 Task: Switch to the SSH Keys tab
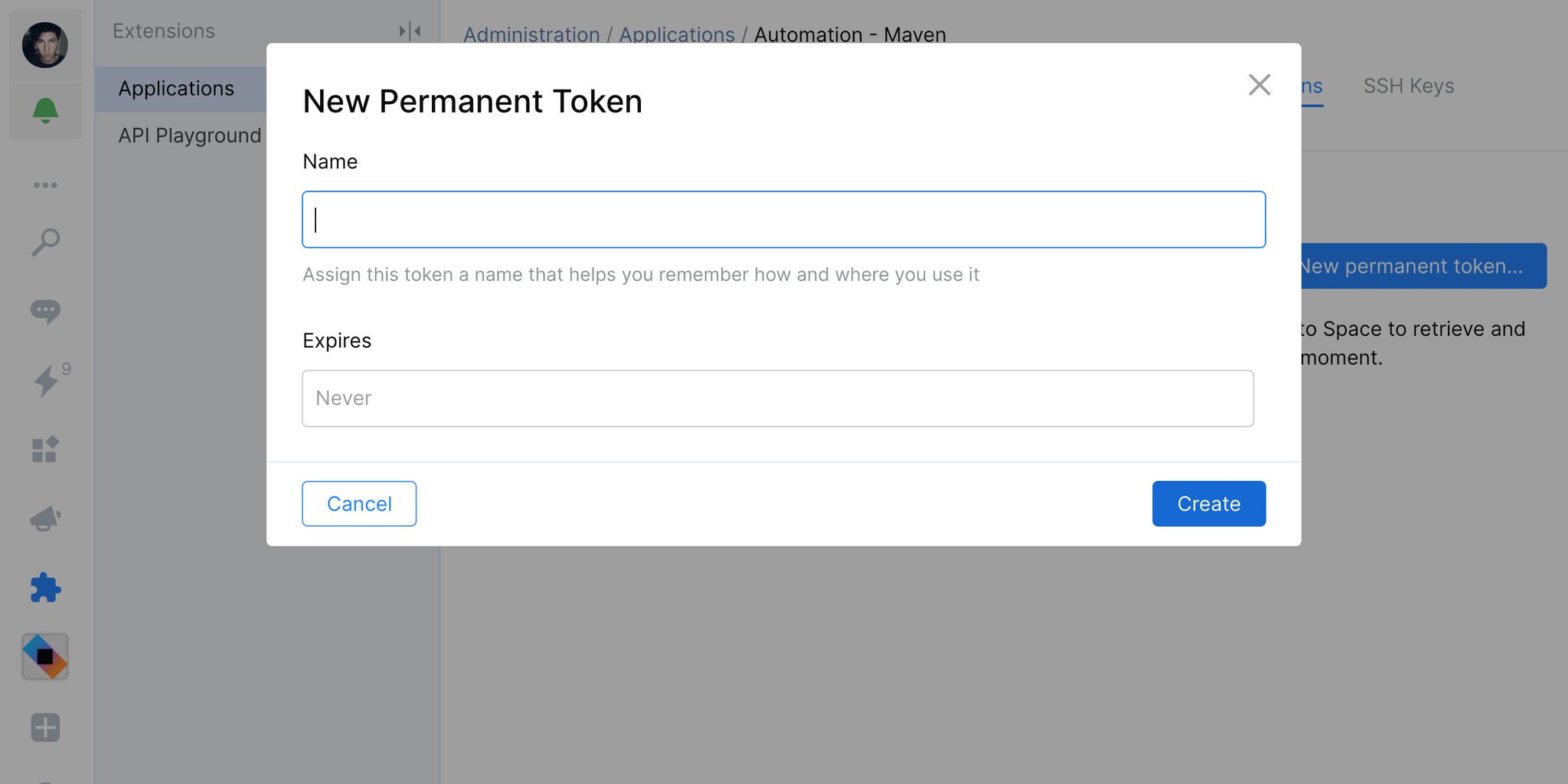[x=1407, y=86]
